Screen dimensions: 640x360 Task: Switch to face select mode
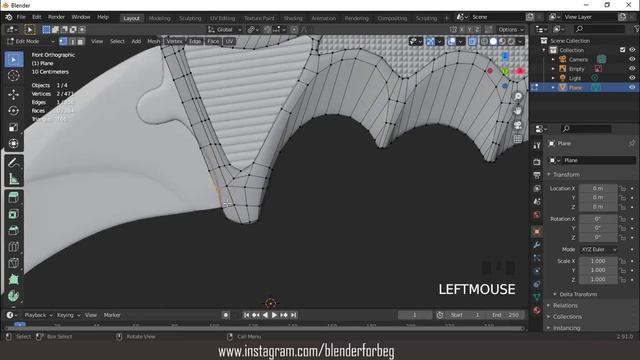coord(81,41)
